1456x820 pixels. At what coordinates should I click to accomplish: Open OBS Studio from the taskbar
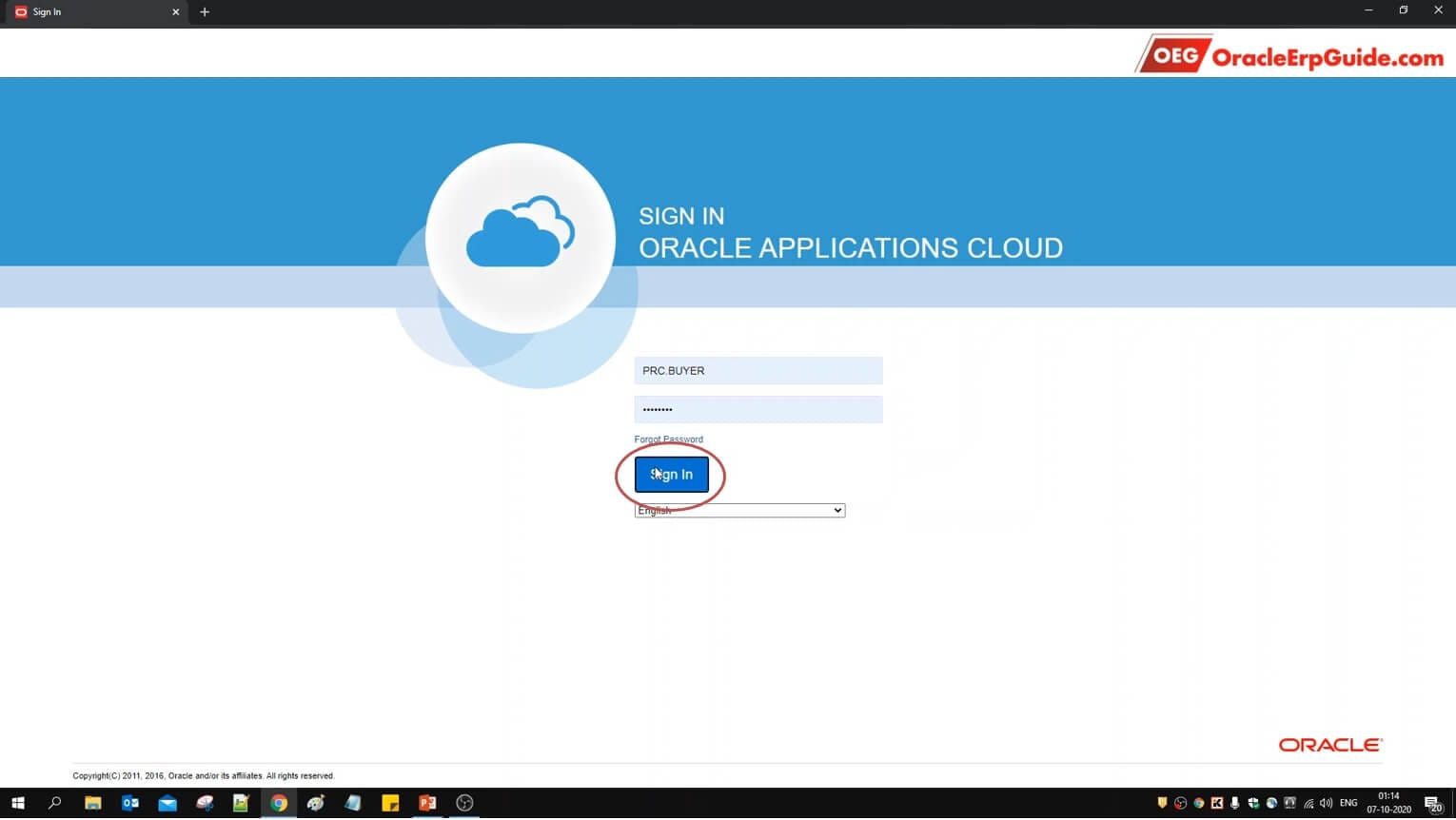point(464,804)
